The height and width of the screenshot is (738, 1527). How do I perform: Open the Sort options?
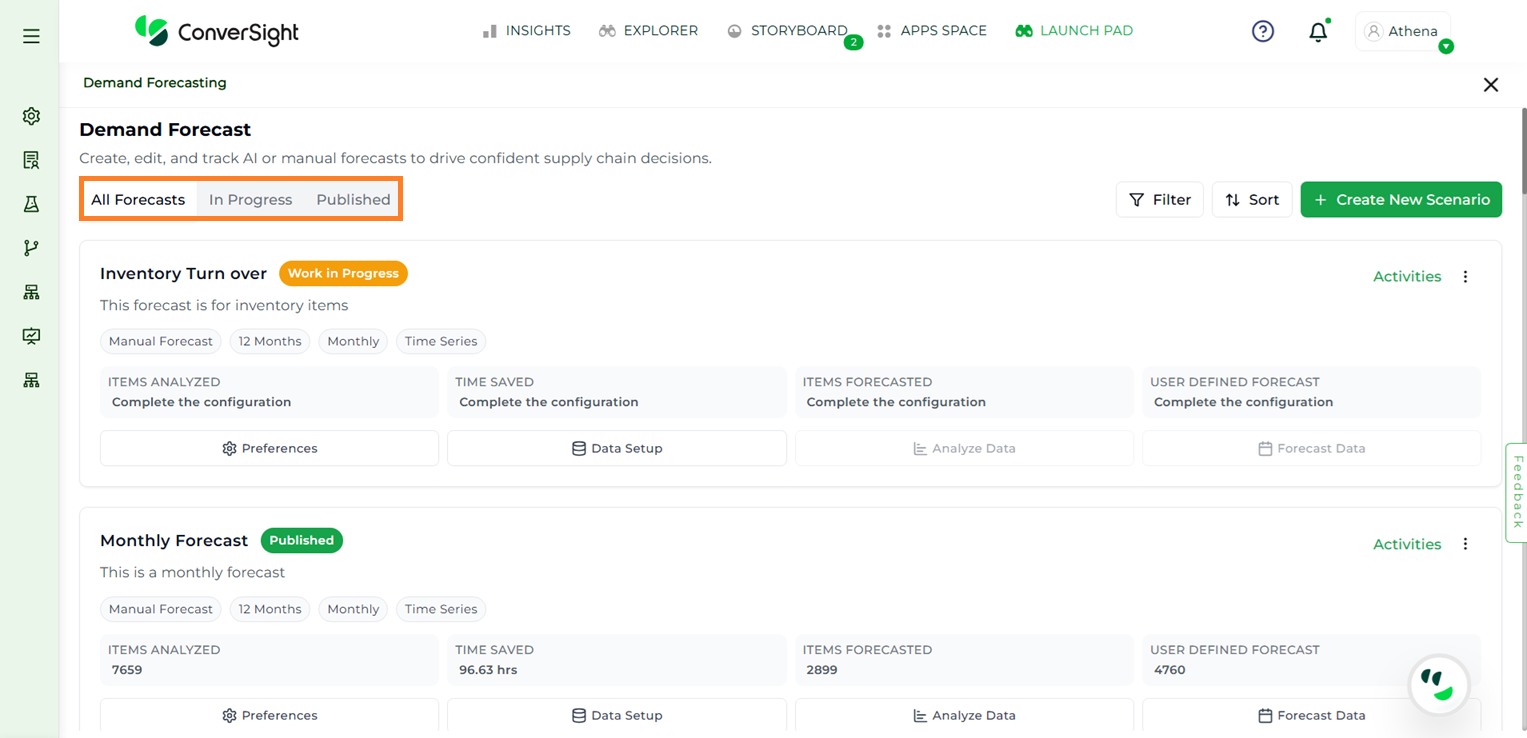1252,200
